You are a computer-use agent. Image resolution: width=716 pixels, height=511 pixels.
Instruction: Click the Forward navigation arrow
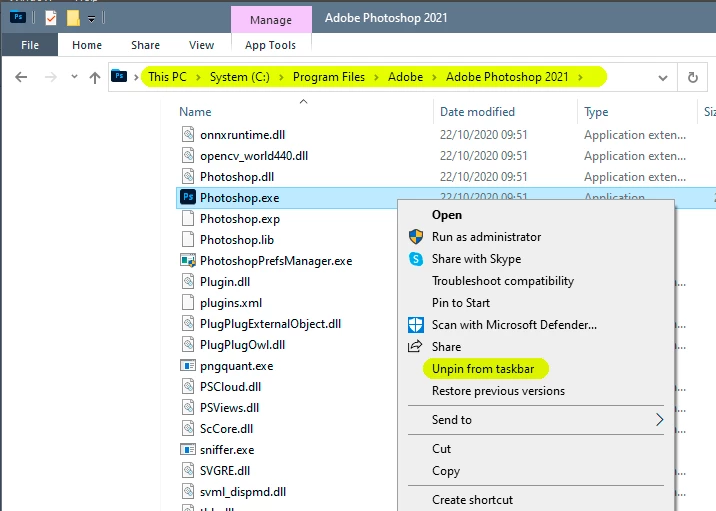pos(50,77)
